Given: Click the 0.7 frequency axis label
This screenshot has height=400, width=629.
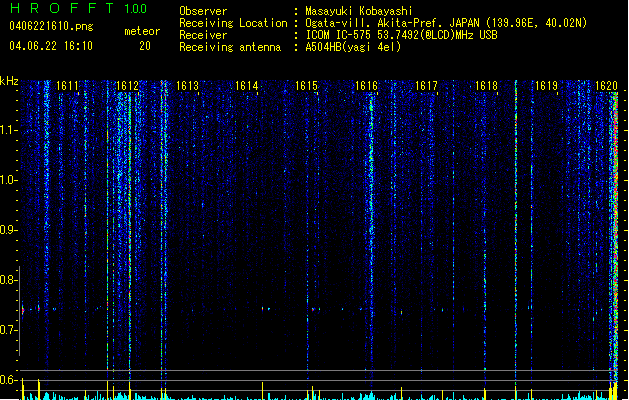Looking at the screenshot, I should (x=8, y=330).
